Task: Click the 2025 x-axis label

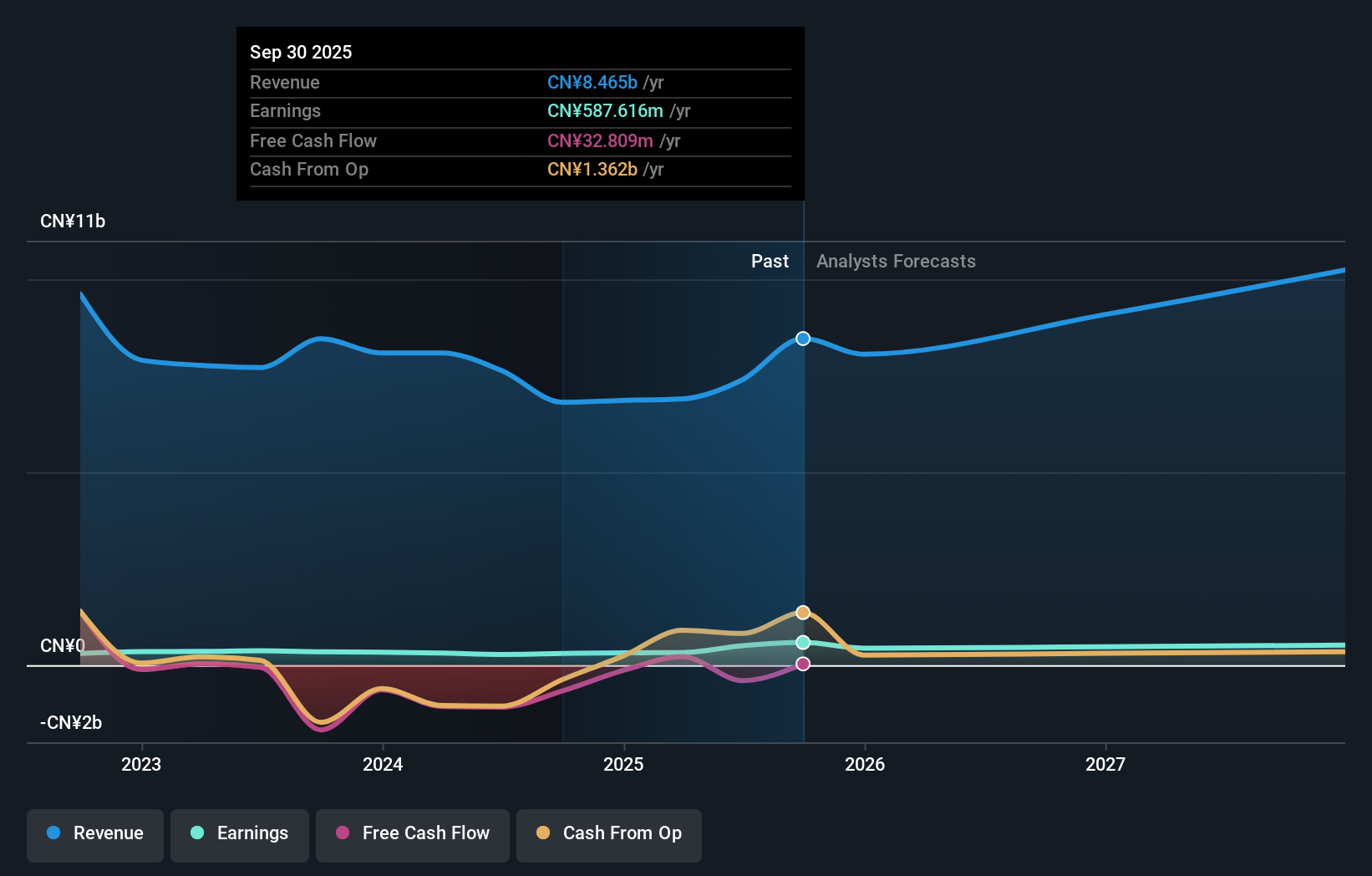Action: 623,764
